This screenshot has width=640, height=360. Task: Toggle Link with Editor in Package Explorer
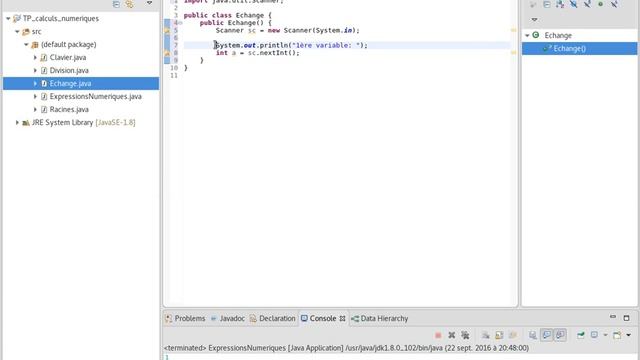(x=130, y=4)
